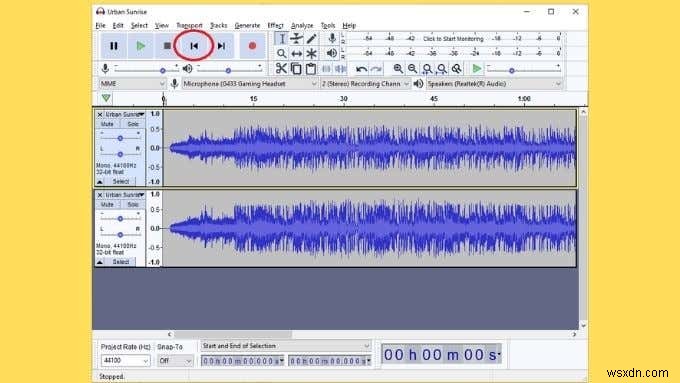This screenshot has width=680, height=383.
Task: Select the Time Shift tool
Action: (x=296, y=53)
